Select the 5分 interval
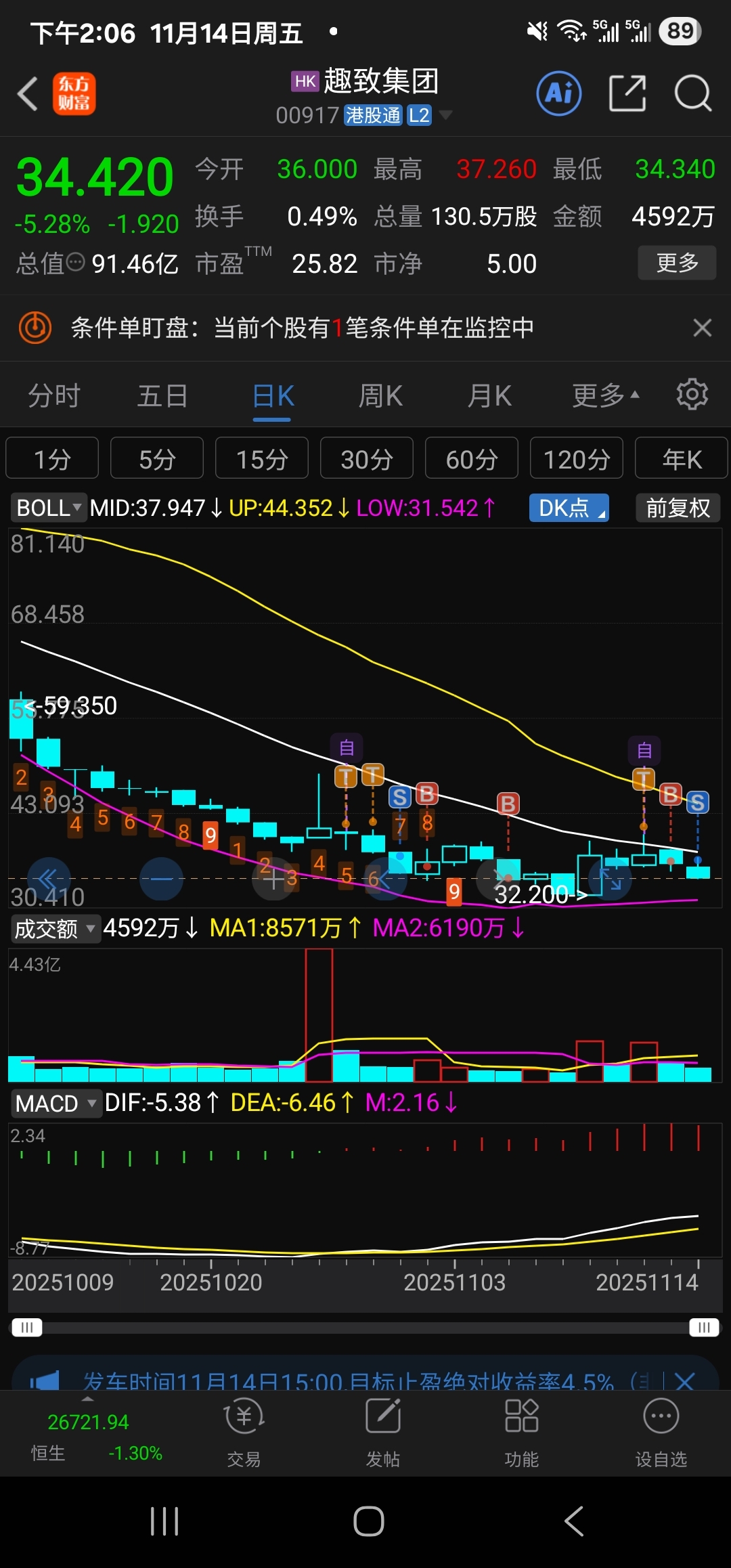 tap(157, 459)
